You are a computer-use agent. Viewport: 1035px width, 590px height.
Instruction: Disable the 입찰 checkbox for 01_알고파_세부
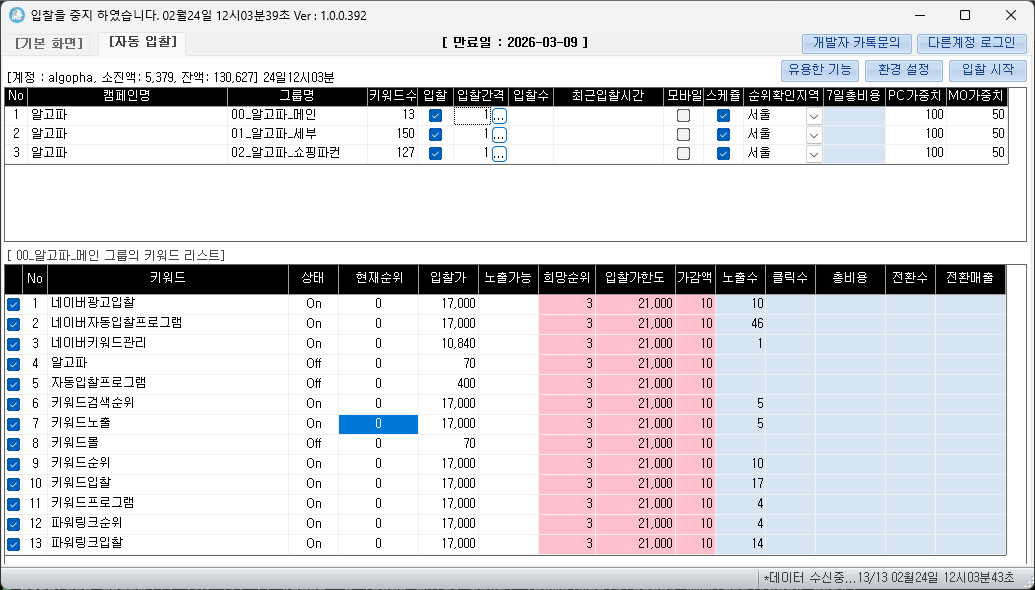[437, 136]
